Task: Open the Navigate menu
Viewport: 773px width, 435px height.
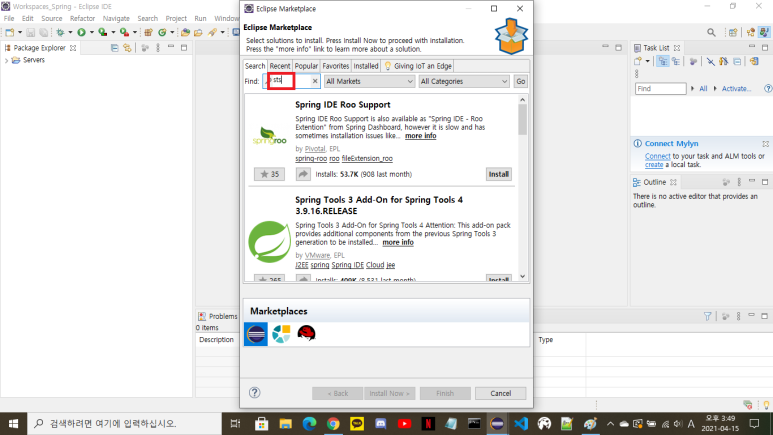Action: pos(116,18)
